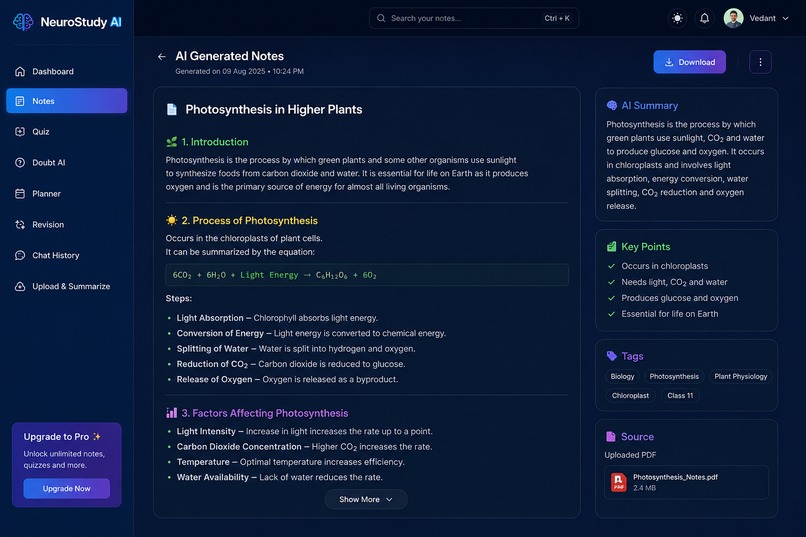The image size is (806, 537).
Task: Open notifications bell
Action: 704,18
